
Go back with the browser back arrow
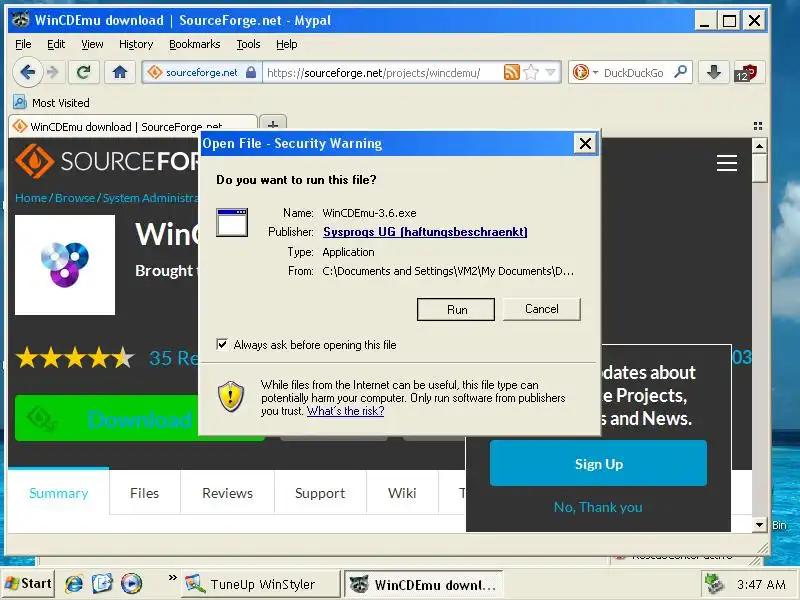[x=27, y=72]
